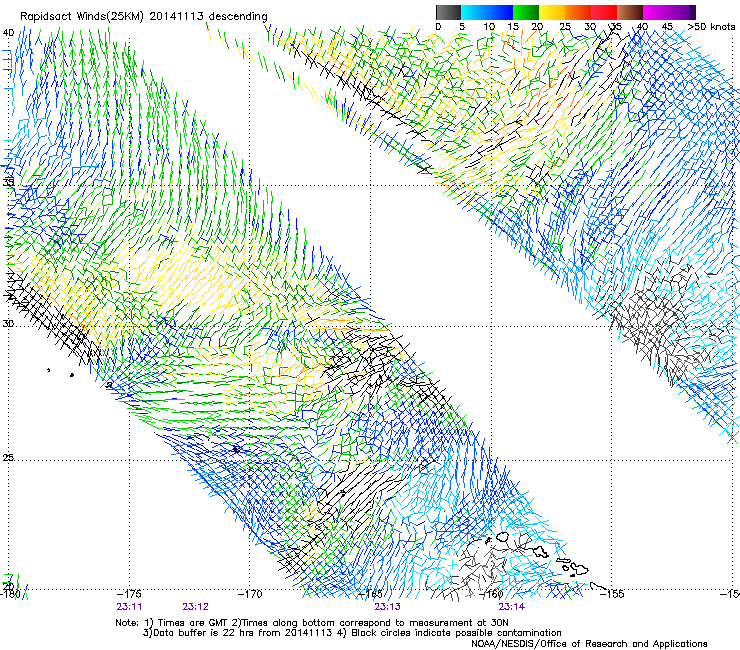Click the red 30-35 knots color segment
740x650 pixels.
pyautogui.click(x=605, y=12)
